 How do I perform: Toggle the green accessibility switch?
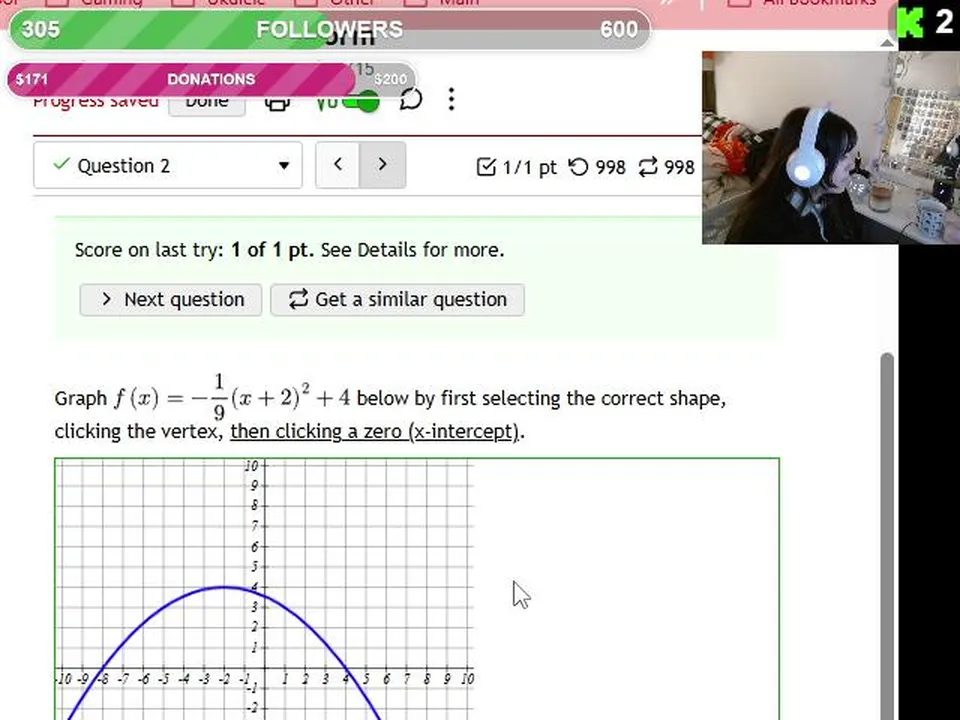[x=361, y=101]
